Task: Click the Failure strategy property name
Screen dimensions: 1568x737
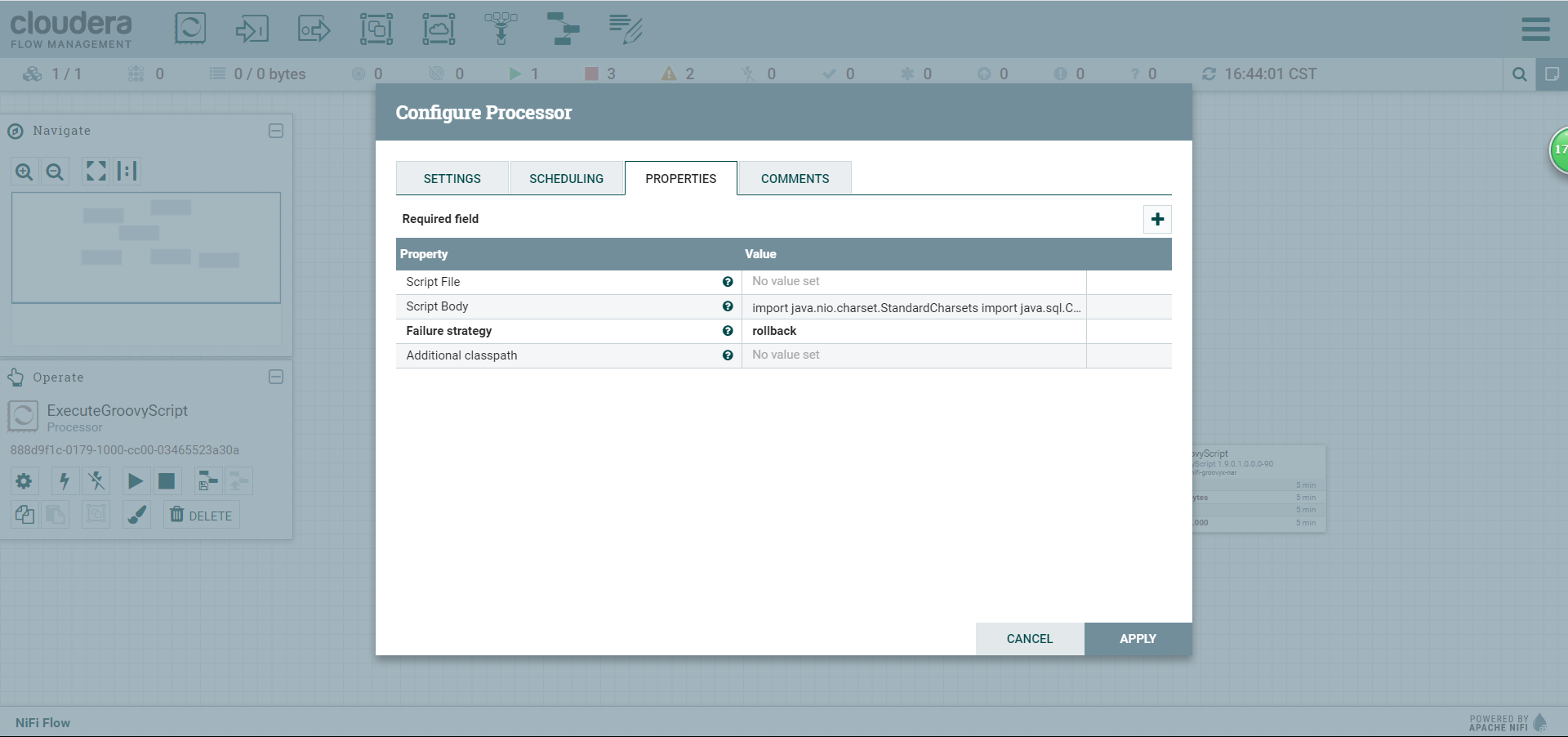Action: click(449, 331)
